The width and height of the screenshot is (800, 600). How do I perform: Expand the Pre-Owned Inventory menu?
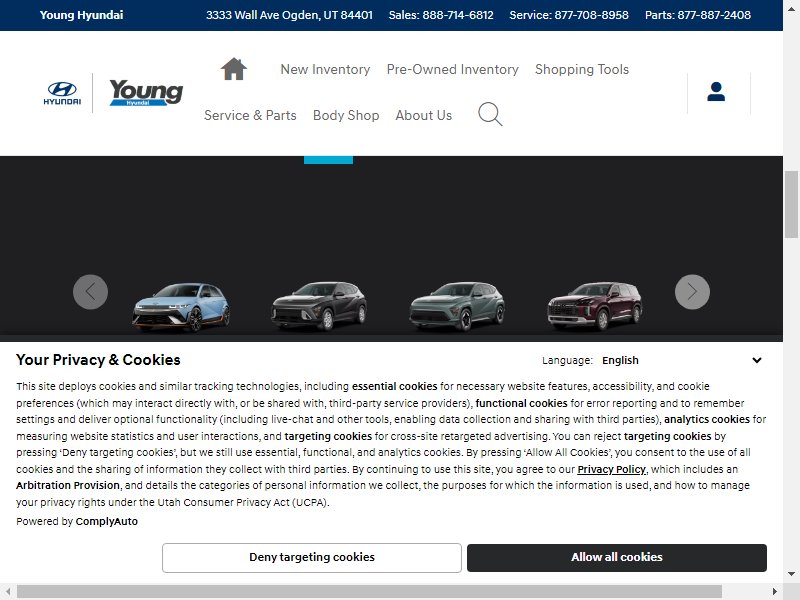tap(453, 69)
